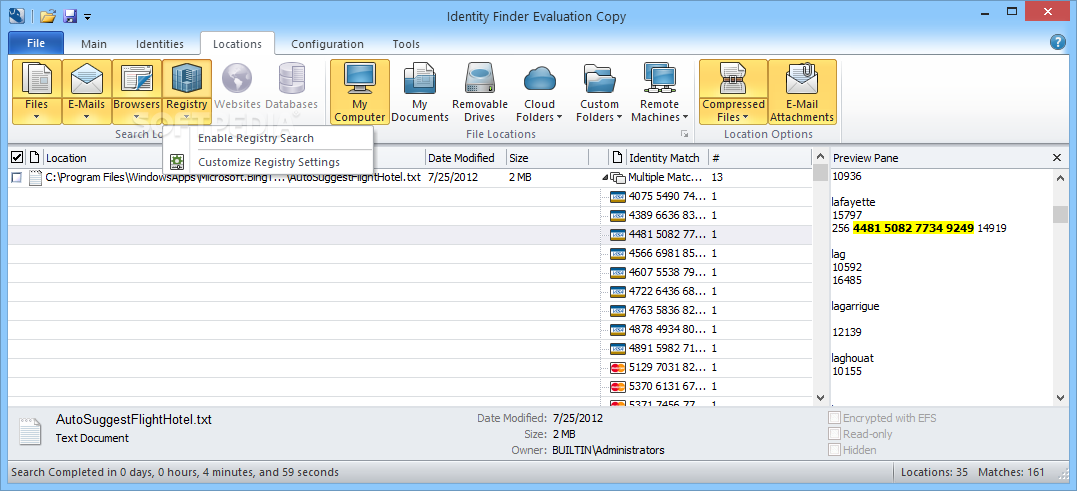
Task: Sort by Size column header
Action: (x=547, y=158)
